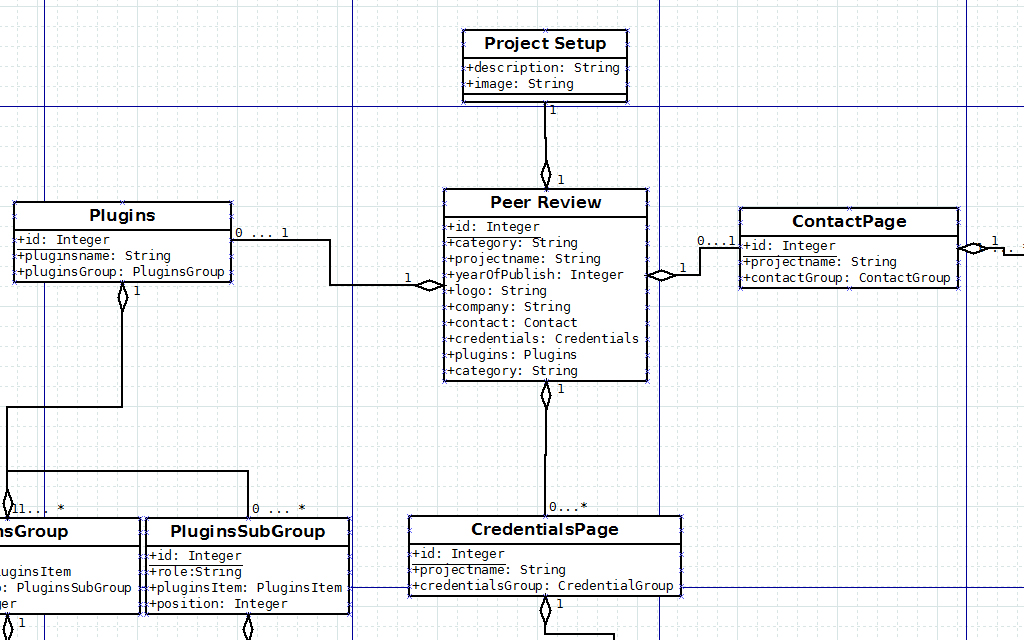Select the PluginsSubGroup class header

click(x=247, y=531)
